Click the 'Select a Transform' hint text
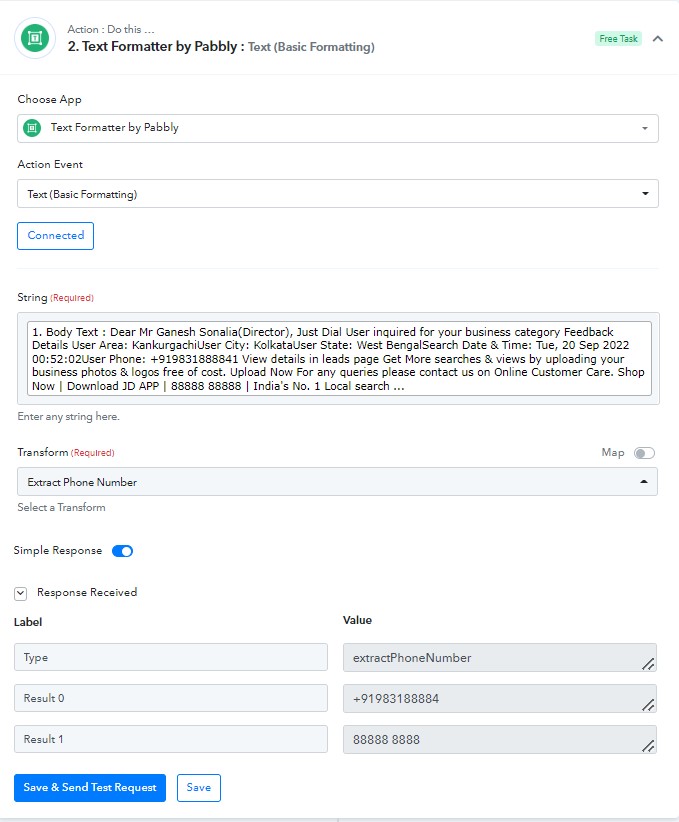Image resolution: width=679 pixels, height=822 pixels. [x=61, y=507]
